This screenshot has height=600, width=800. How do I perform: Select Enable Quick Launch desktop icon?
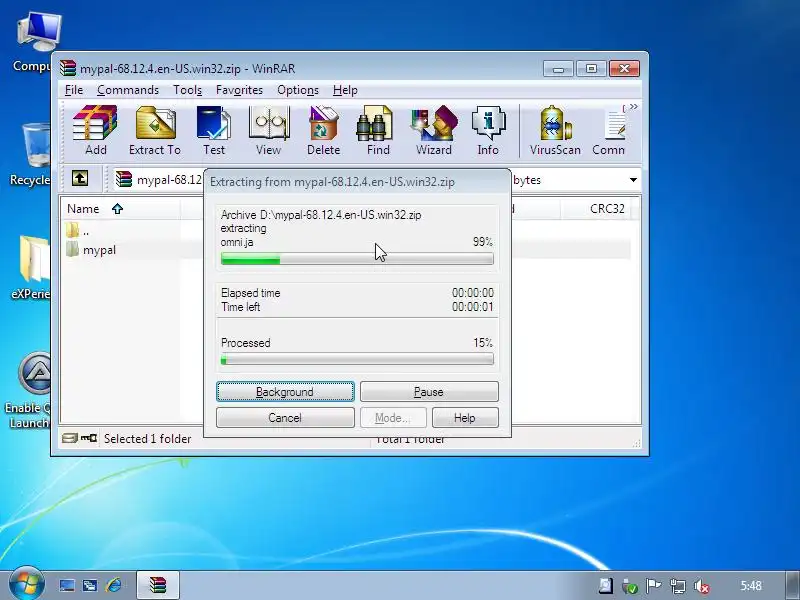[x=32, y=390]
